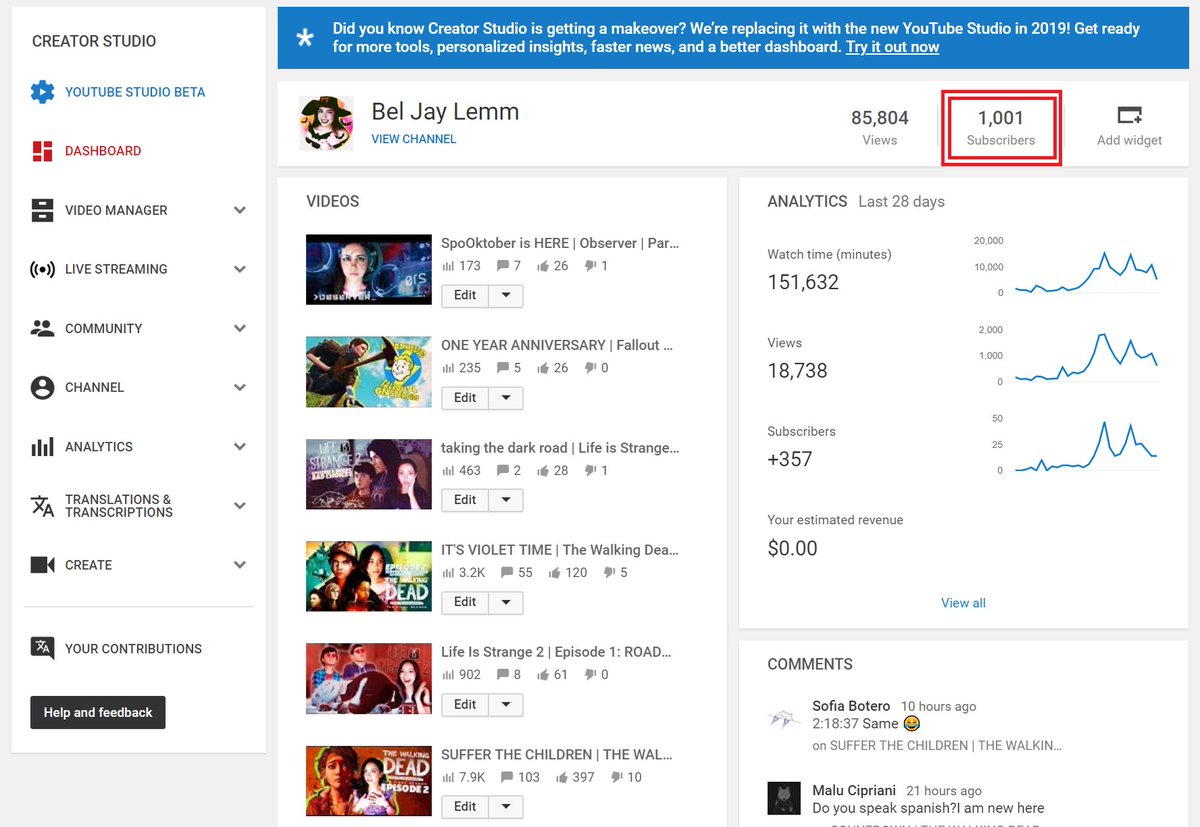Click the Bel Jay Lemm channel avatar
This screenshot has height=827, width=1200.
(x=326, y=123)
